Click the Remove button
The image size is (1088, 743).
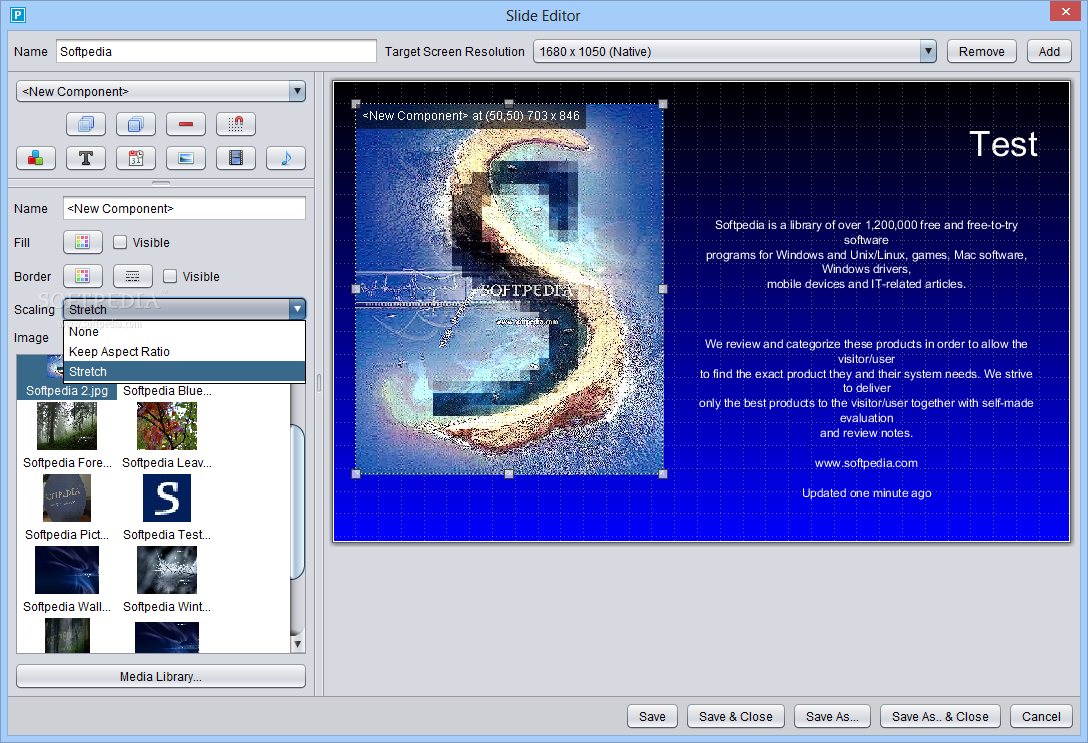(x=981, y=51)
